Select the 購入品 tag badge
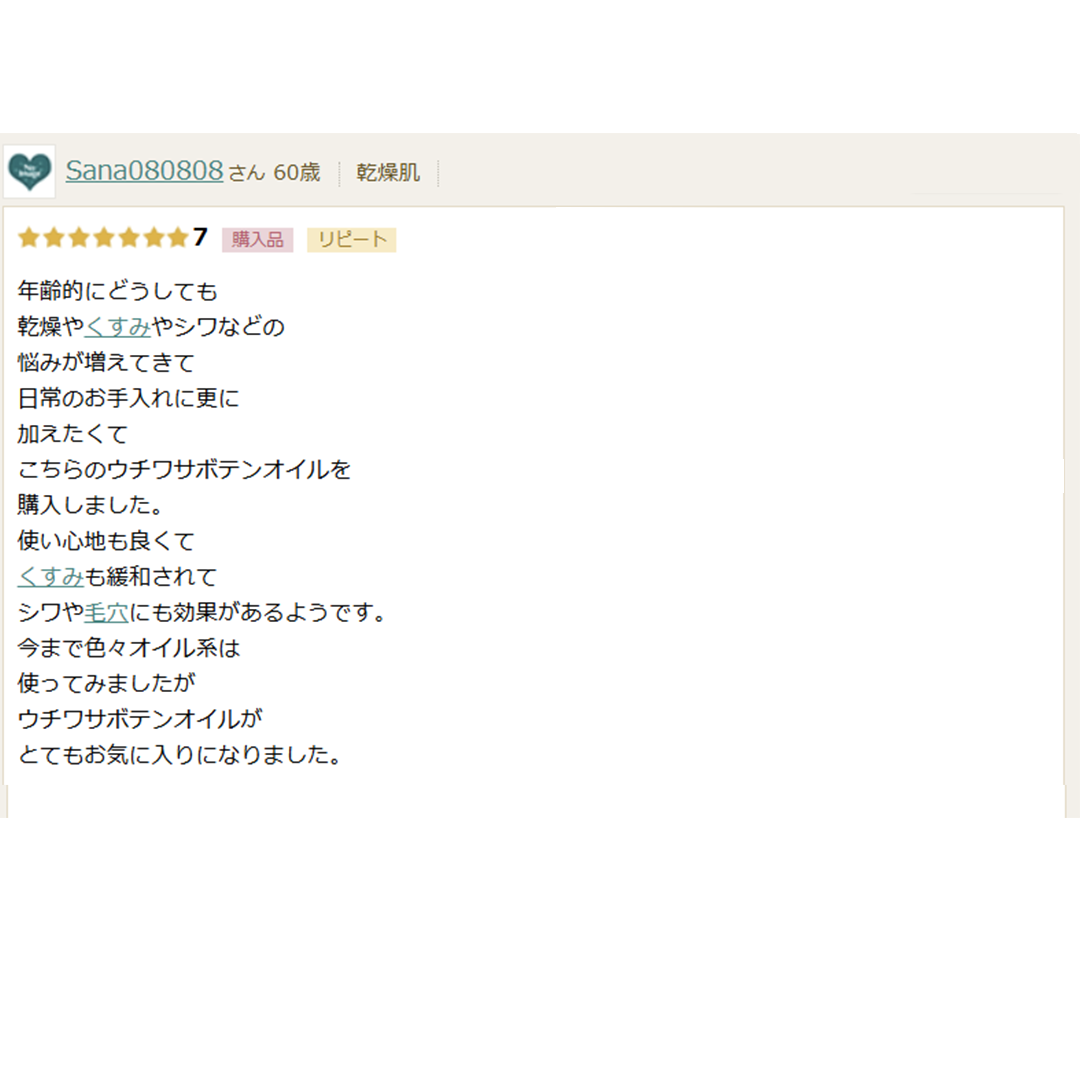Image resolution: width=1080 pixels, height=1080 pixels. coord(258,240)
